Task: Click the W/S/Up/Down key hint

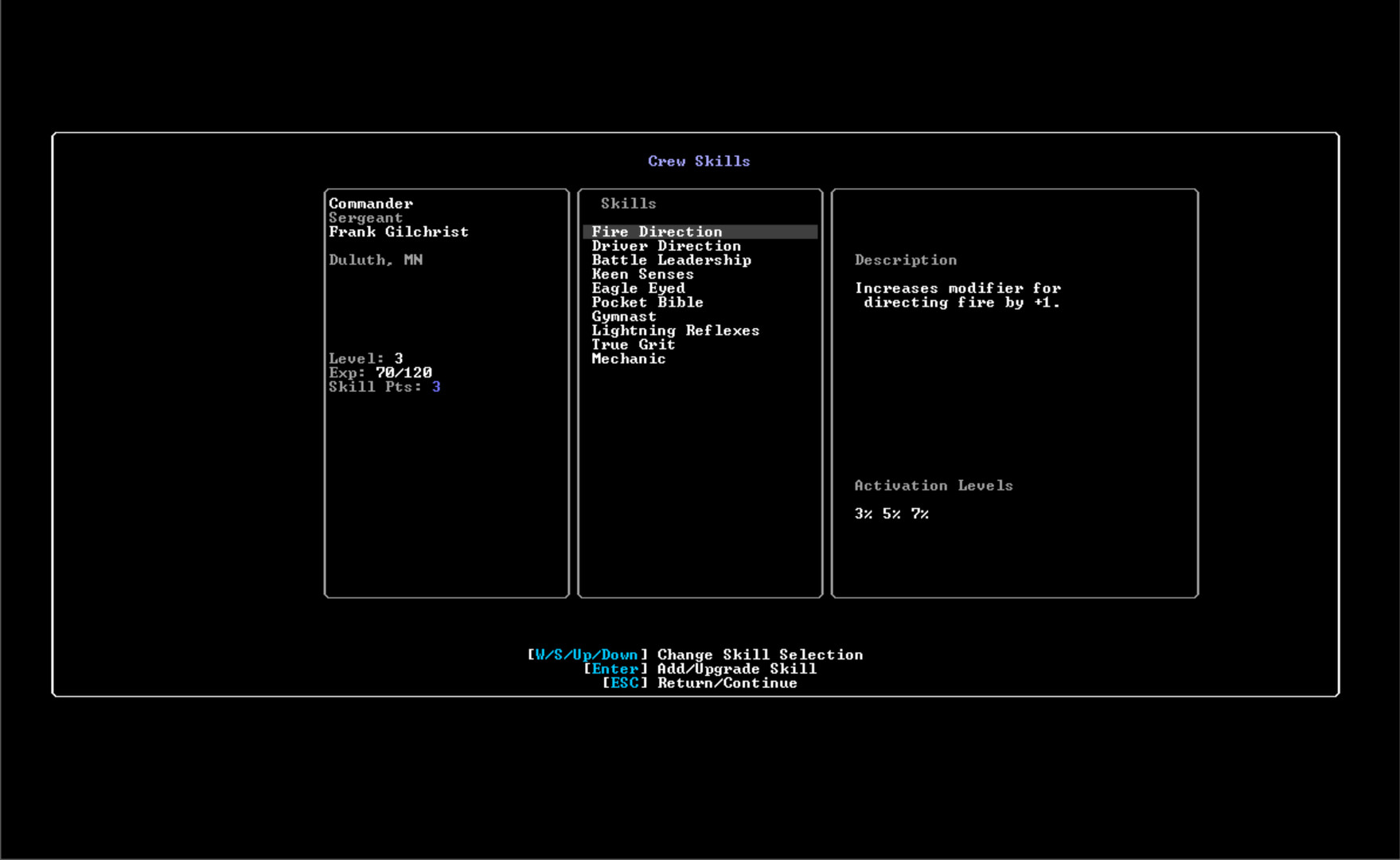Action: pos(587,655)
